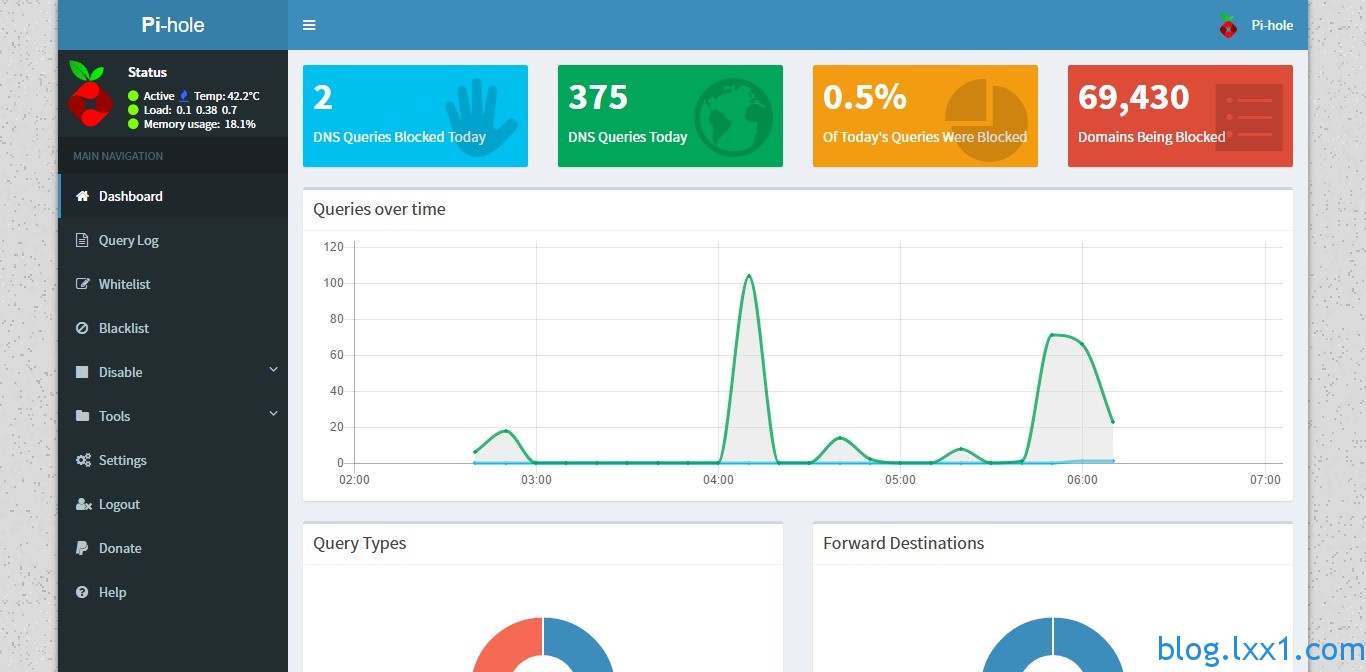Click the list icon on the red card
The width and height of the screenshot is (1366, 672).
[x=1249, y=117]
